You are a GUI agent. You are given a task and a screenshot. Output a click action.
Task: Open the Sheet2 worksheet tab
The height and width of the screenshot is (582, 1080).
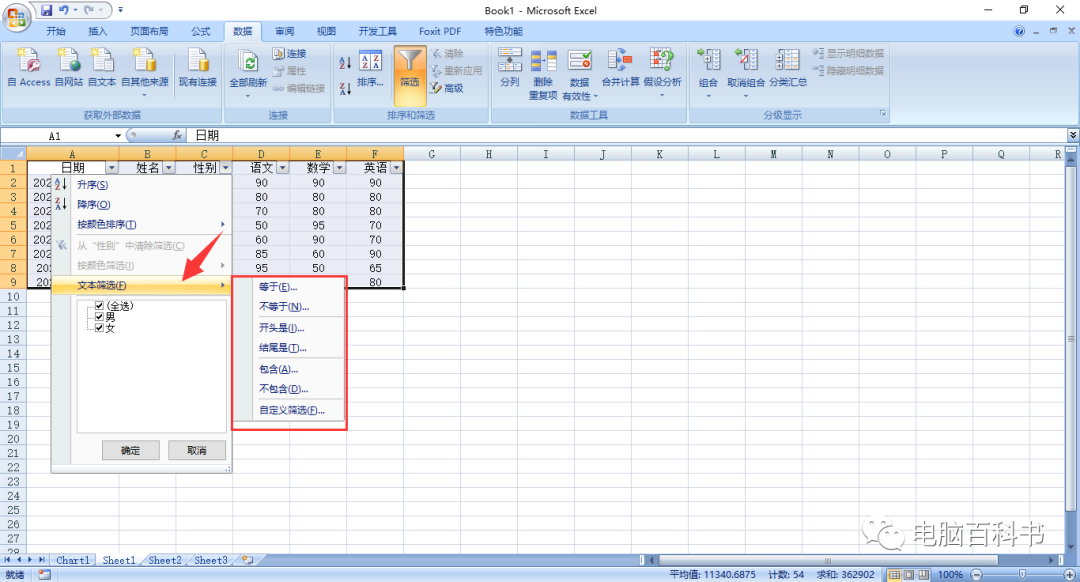[x=165, y=561]
